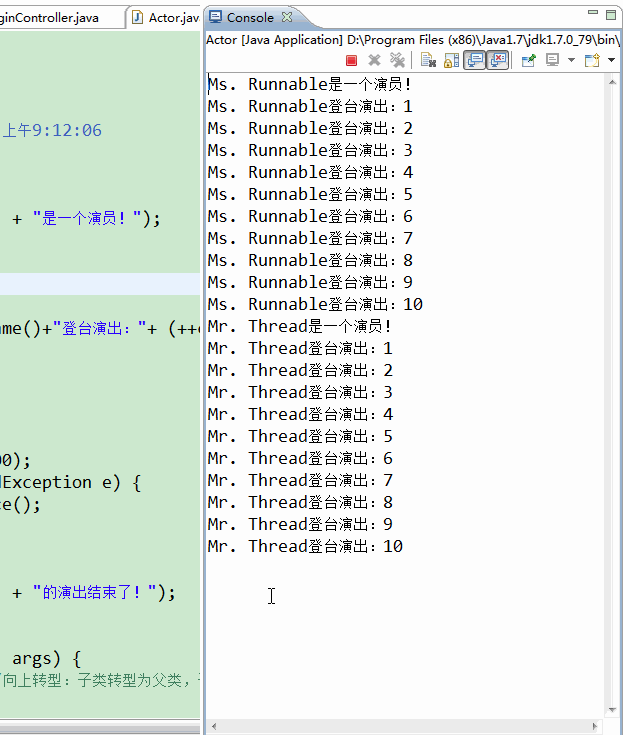The image size is (623, 735).
Task: Toggle Show Console When Standard Error Changes
Action: [x=498, y=60]
